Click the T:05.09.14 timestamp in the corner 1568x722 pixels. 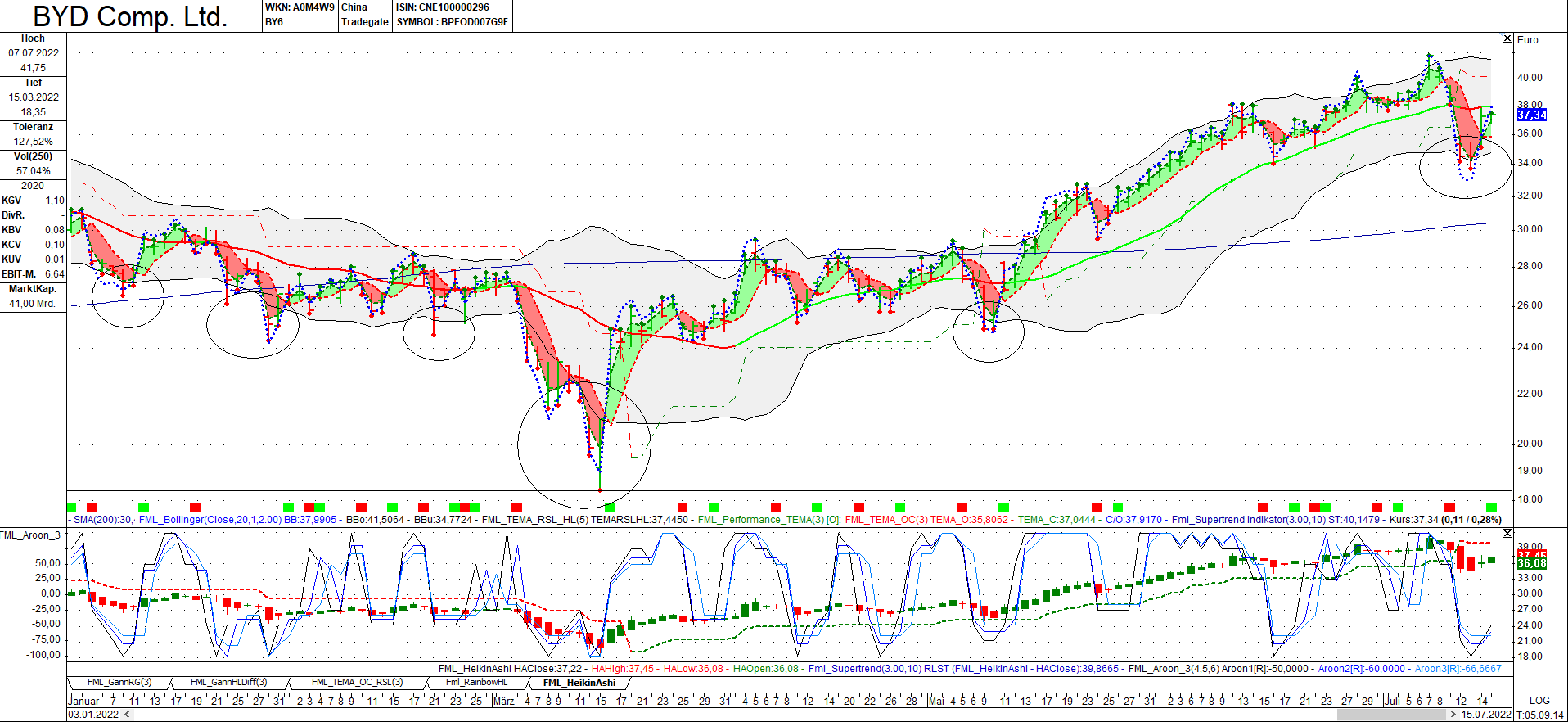1539,715
